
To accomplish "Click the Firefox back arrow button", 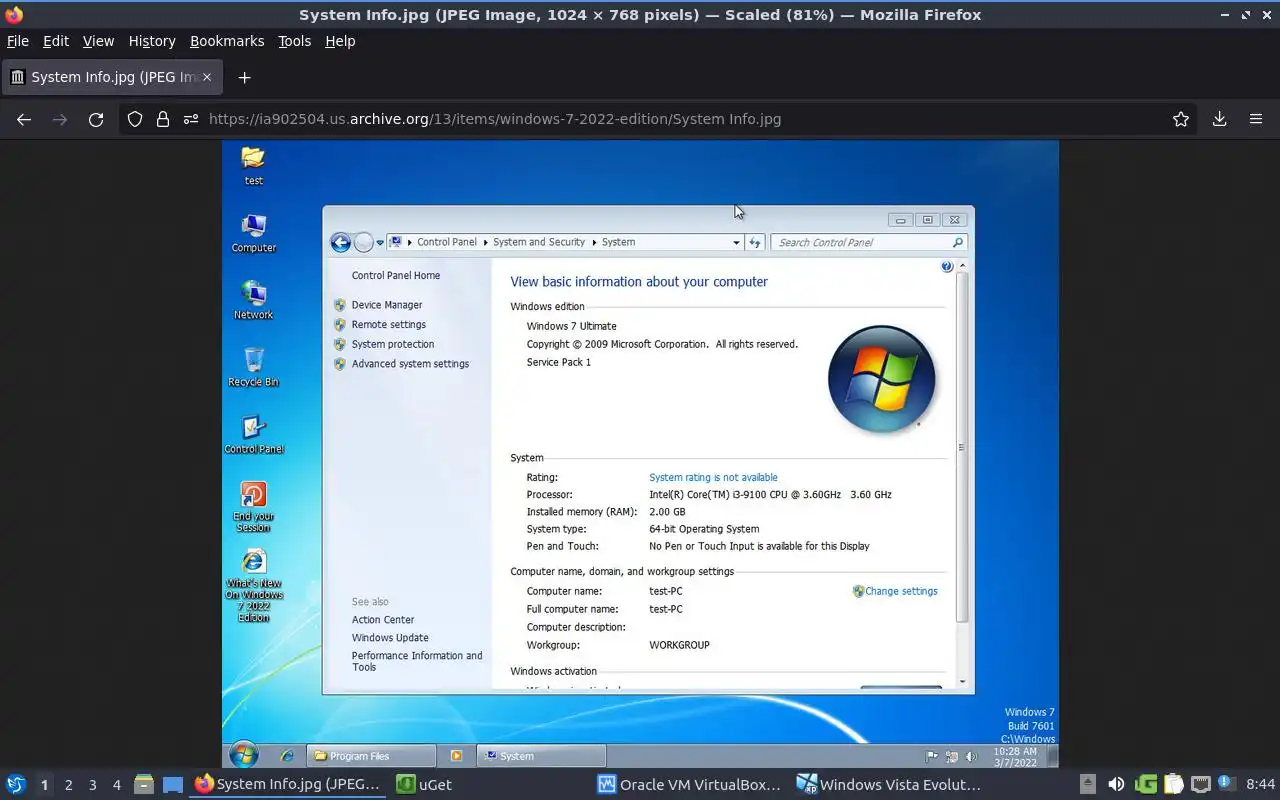I will 24,119.
